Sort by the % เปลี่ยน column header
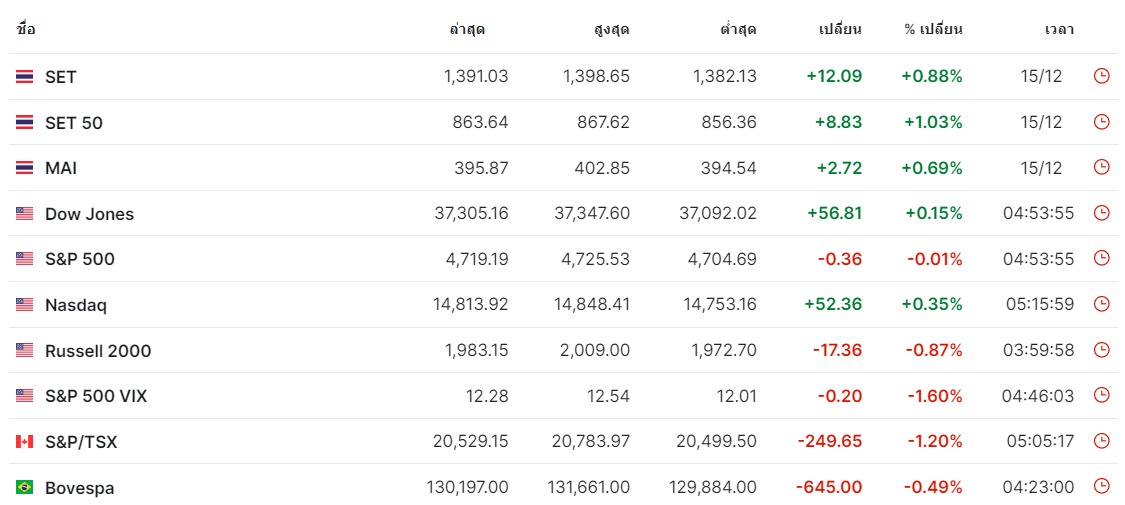 point(933,30)
